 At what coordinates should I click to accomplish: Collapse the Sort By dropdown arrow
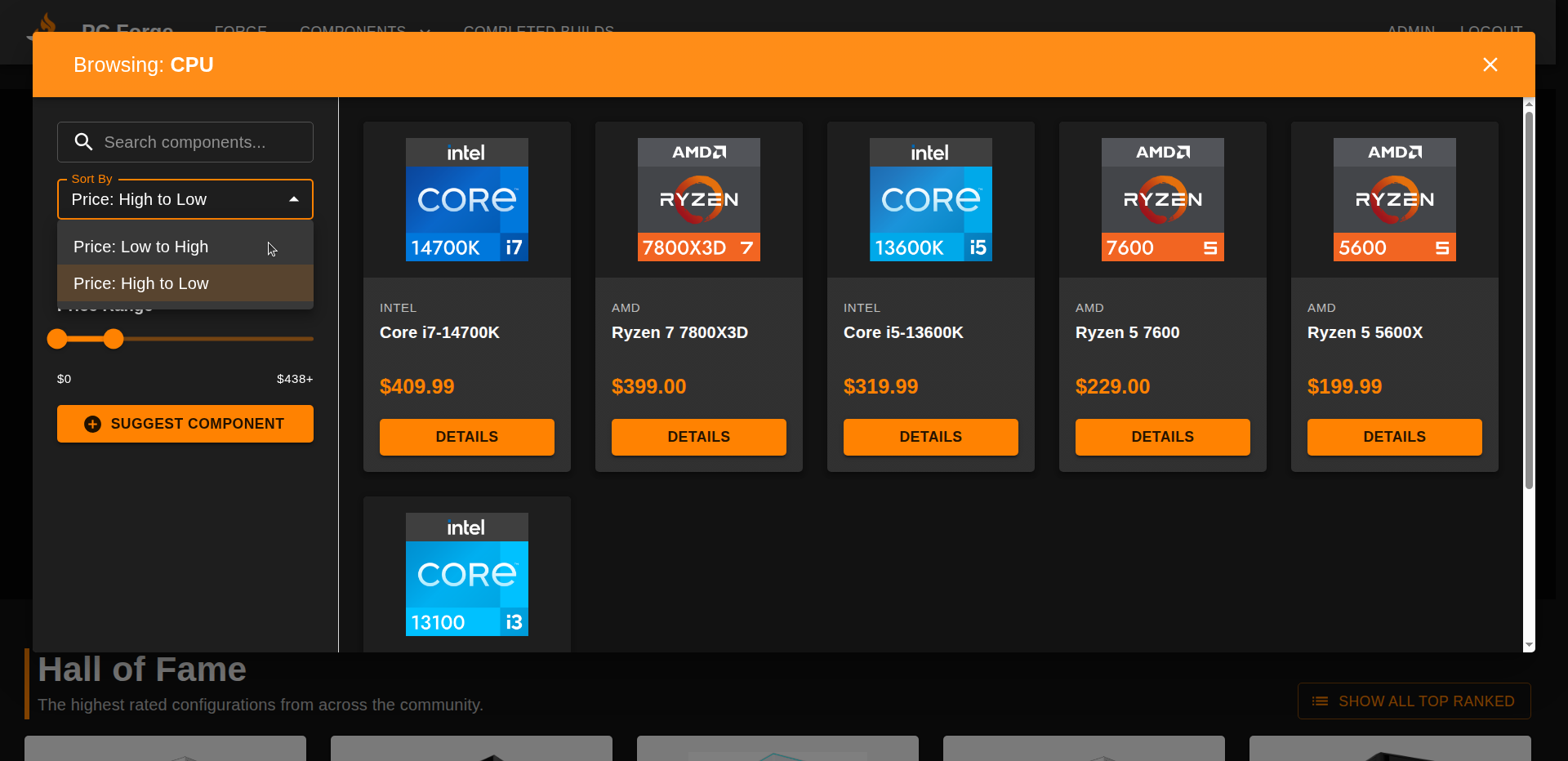[x=294, y=199]
